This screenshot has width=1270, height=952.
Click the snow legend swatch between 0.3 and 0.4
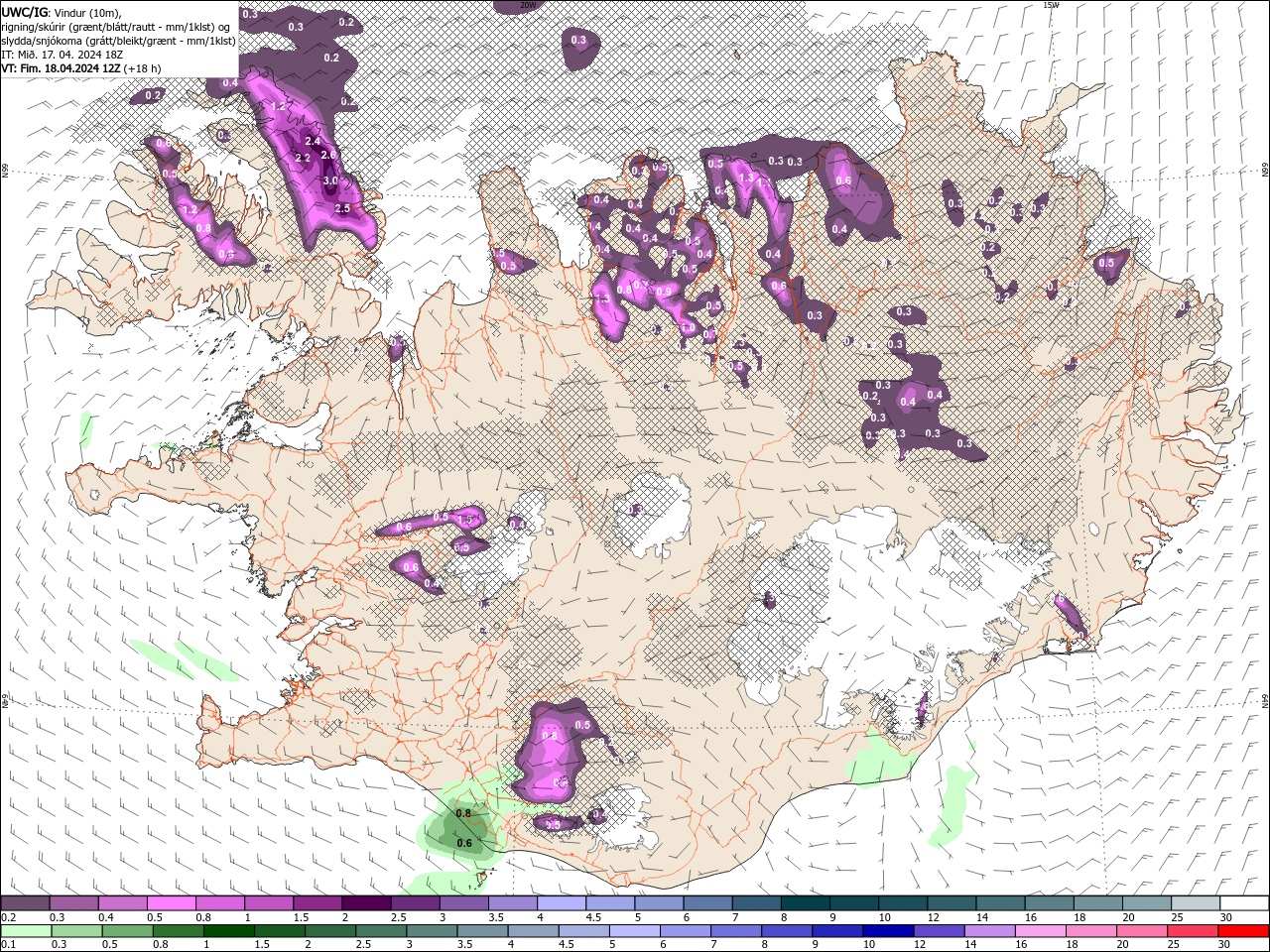pyautogui.click(x=74, y=903)
